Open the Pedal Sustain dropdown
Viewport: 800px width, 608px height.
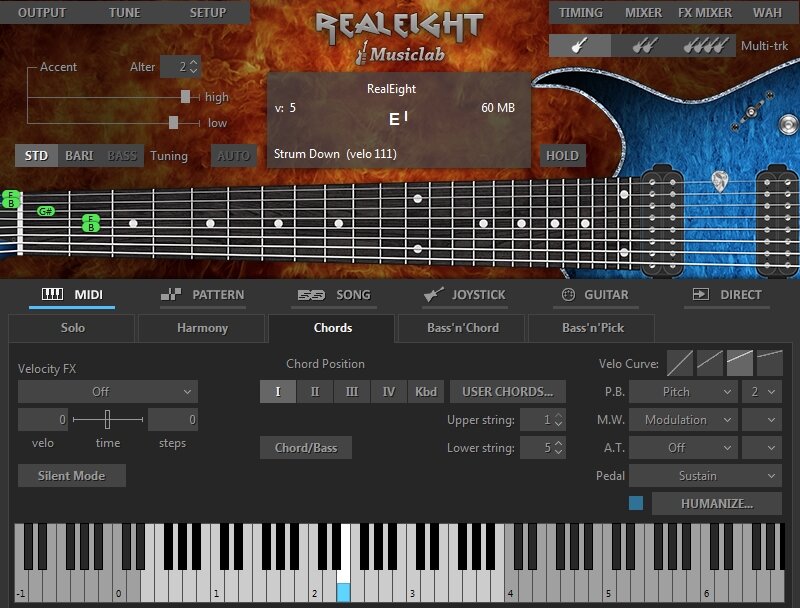point(705,475)
